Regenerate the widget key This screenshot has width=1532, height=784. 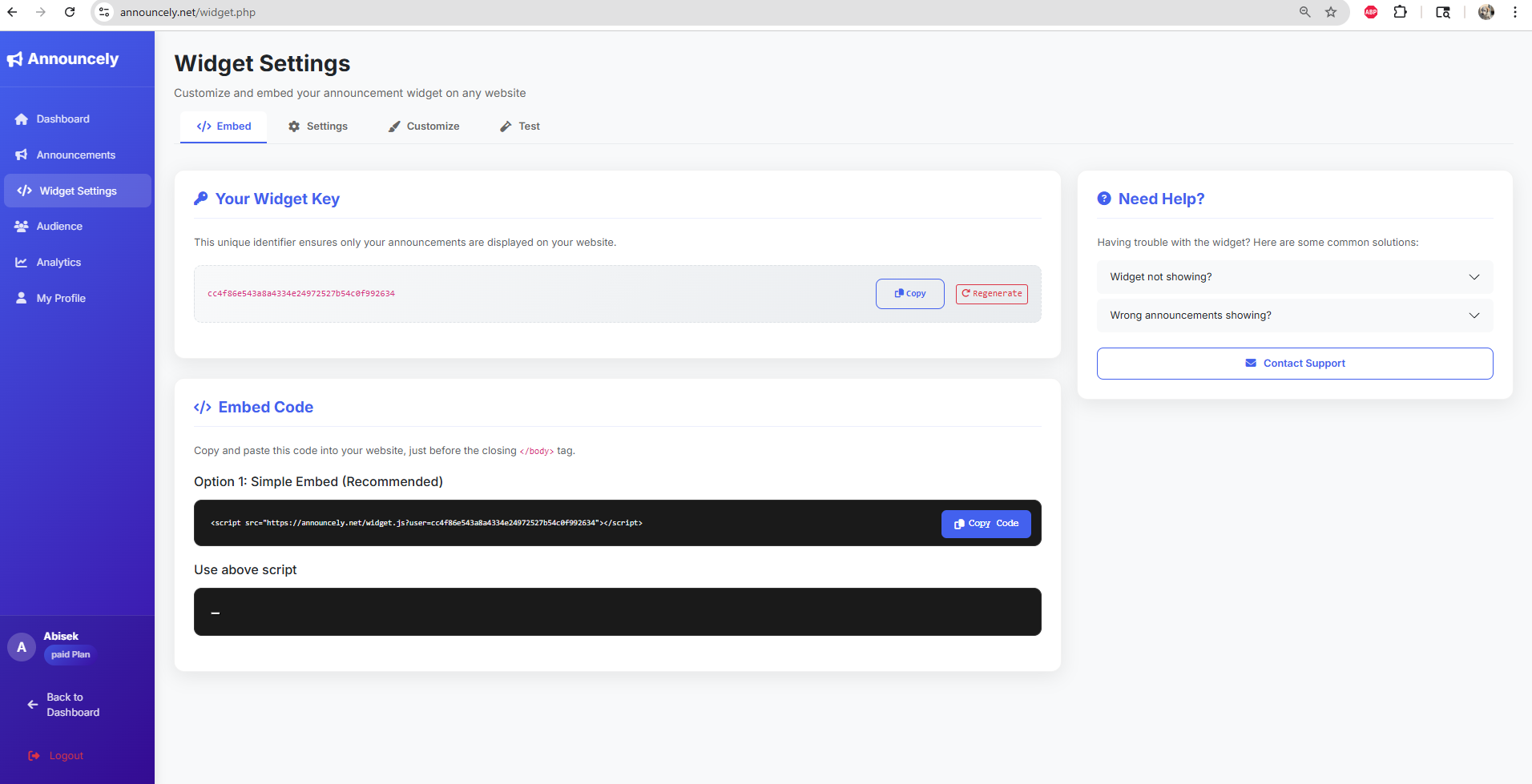click(x=992, y=294)
